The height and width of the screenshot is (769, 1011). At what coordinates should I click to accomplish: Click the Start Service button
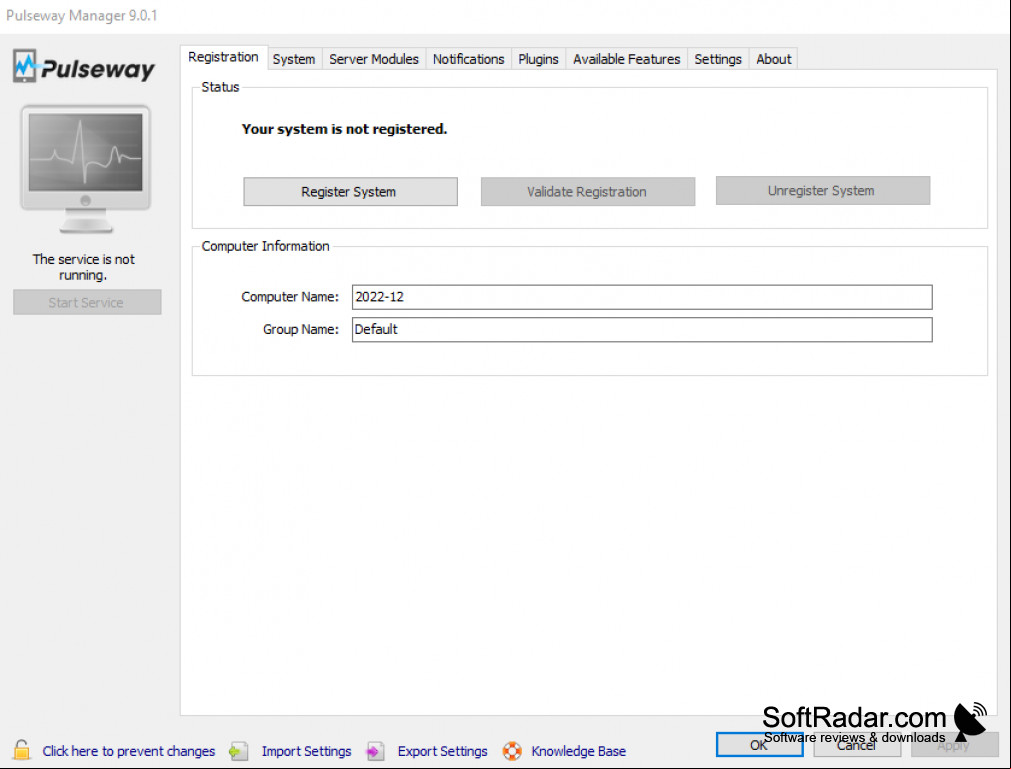(87, 302)
